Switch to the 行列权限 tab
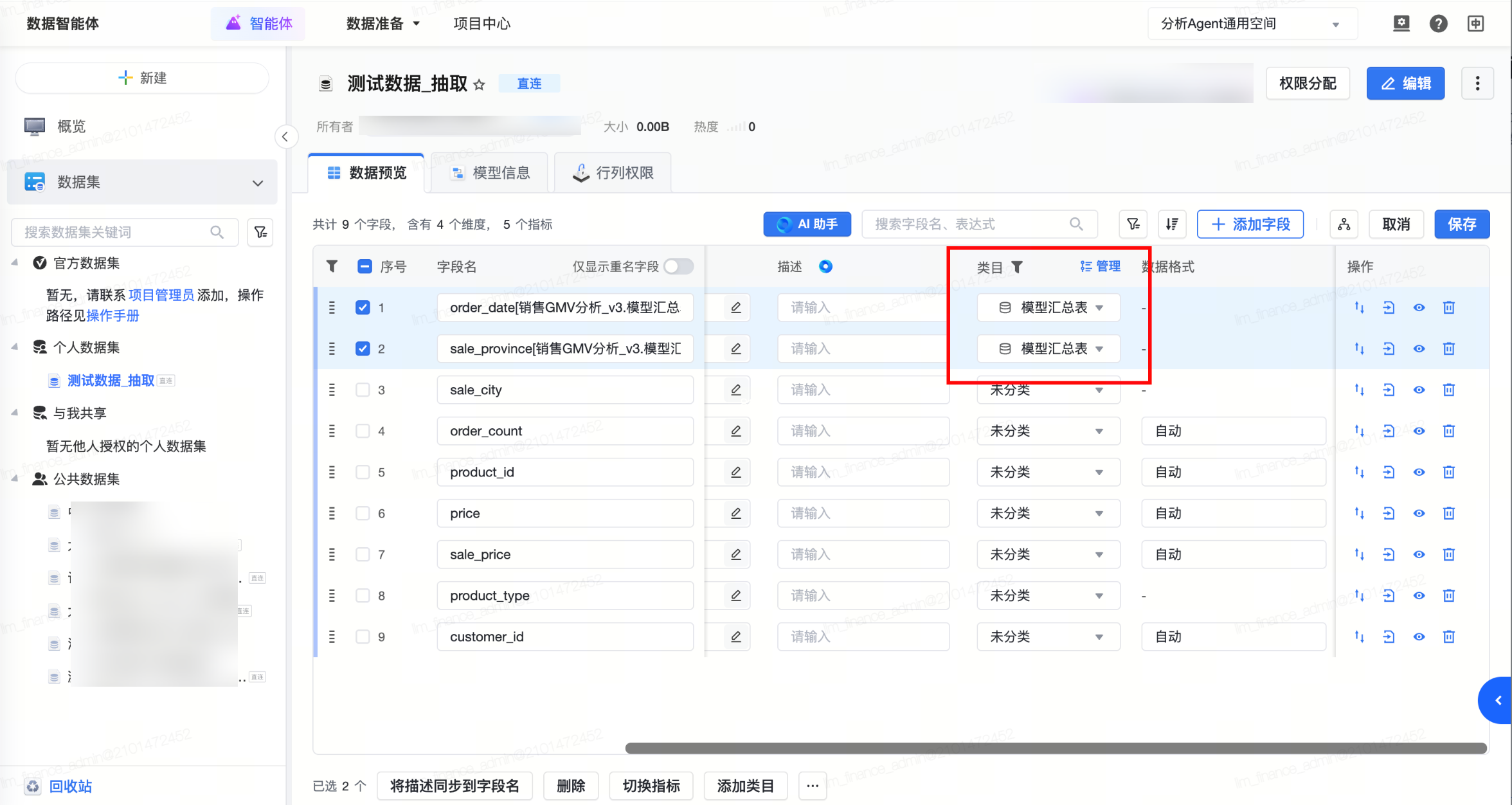 coord(613,172)
